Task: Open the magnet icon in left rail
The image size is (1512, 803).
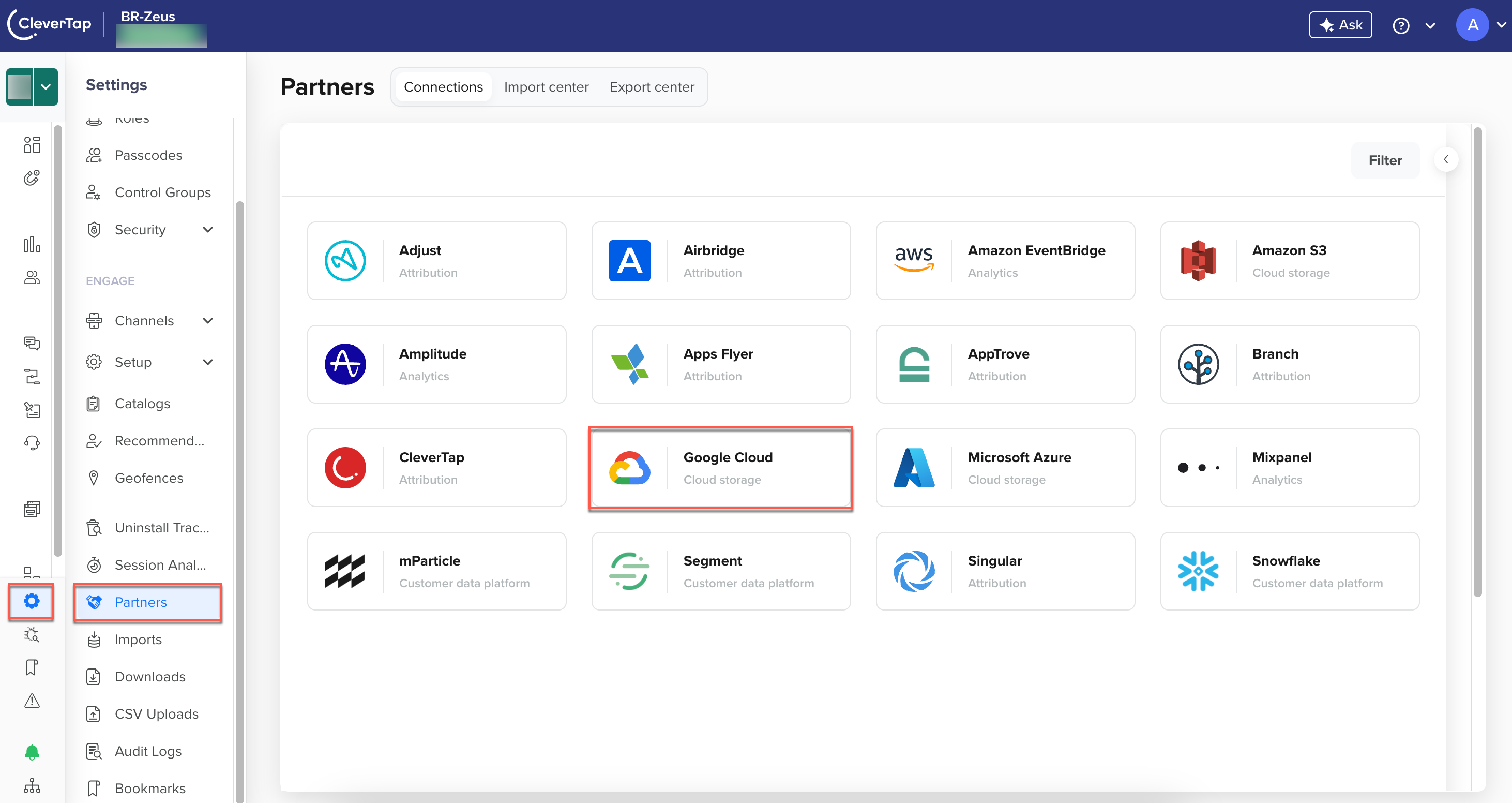Action: (32, 177)
